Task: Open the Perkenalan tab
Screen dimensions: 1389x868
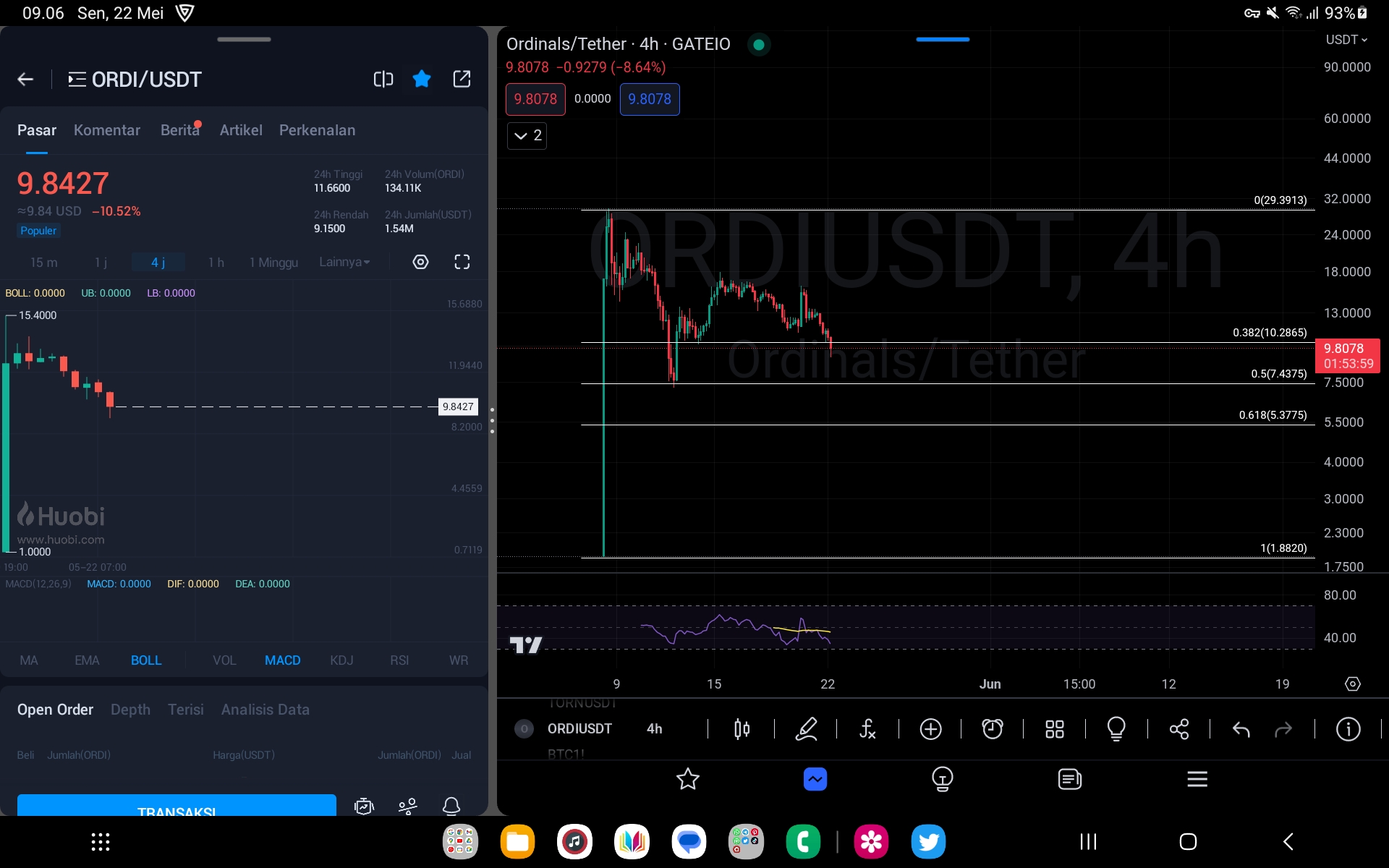Action: 317,130
